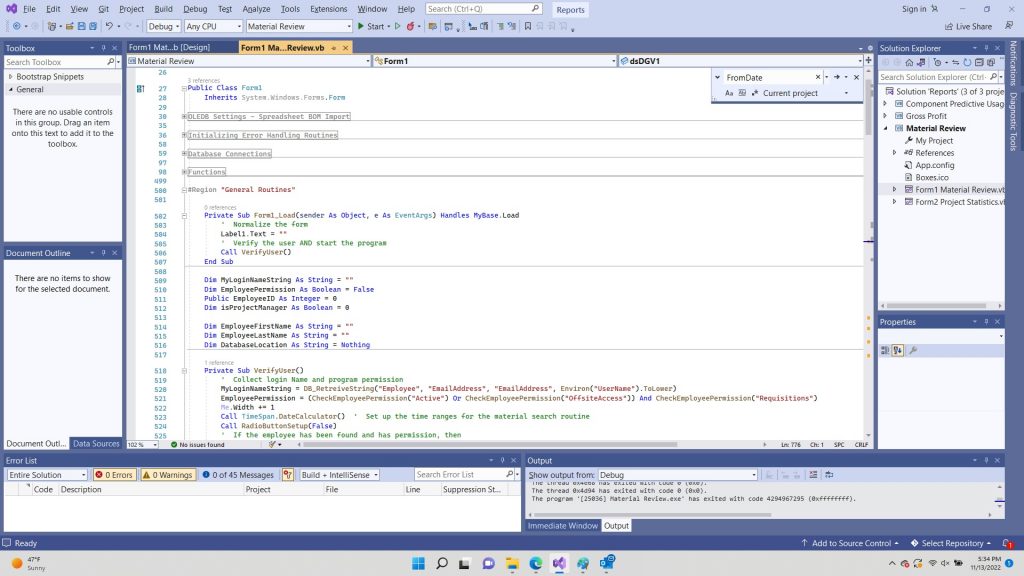
Task: Click the Properties panel wrench icon
Action: [x=912, y=350]
